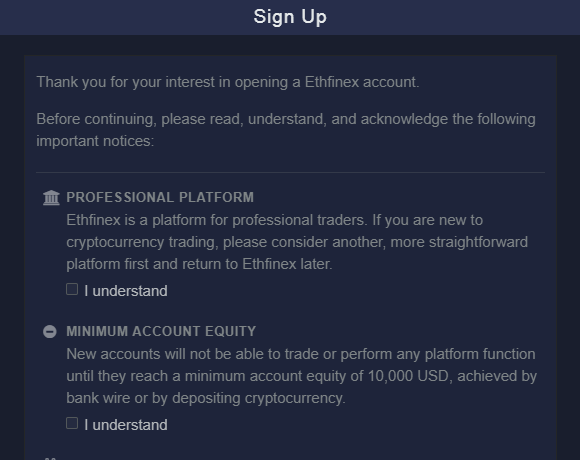580x460 pixels.
Task: Click 'Ethfinex account' in the first sentence
Action: (361, 82)
